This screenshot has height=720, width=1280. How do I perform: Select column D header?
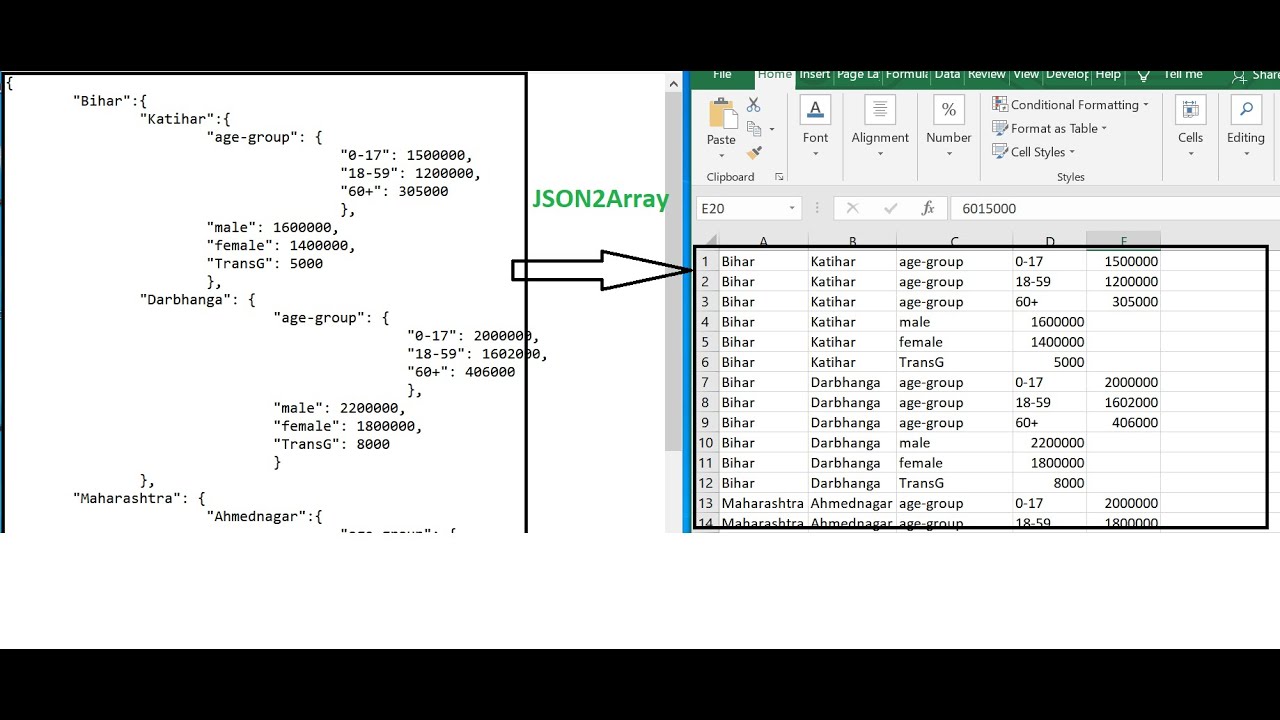1049,241
